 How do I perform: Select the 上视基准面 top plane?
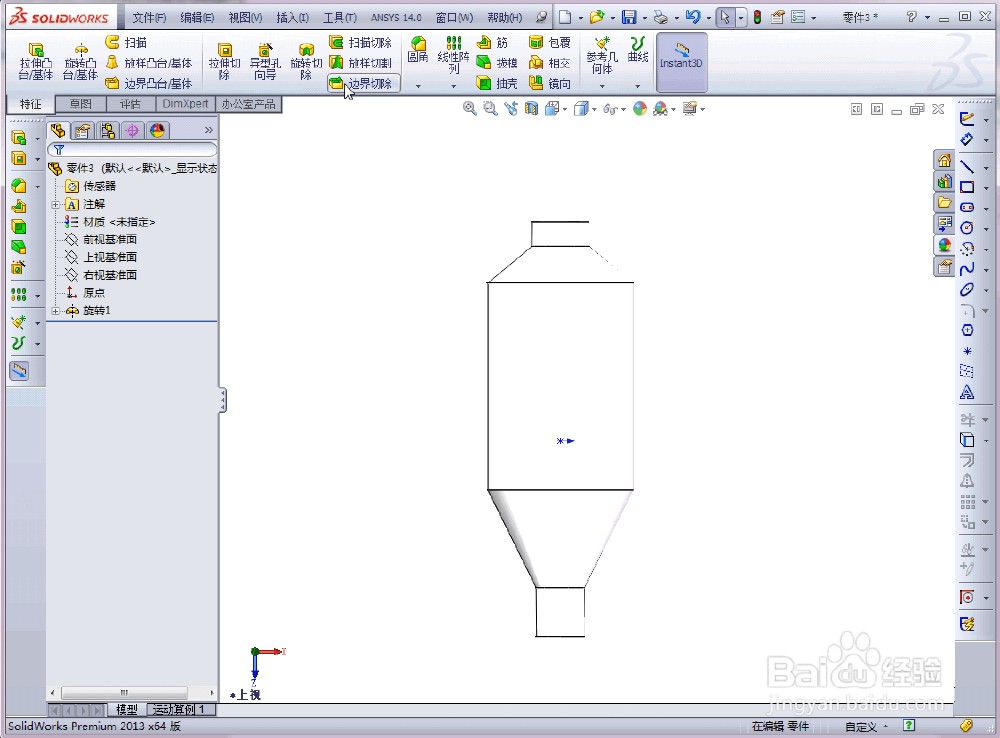click(101, 257)
